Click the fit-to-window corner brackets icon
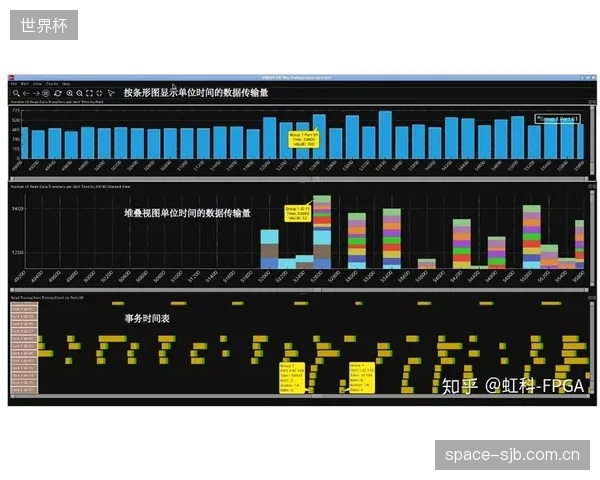 point(89,93)
